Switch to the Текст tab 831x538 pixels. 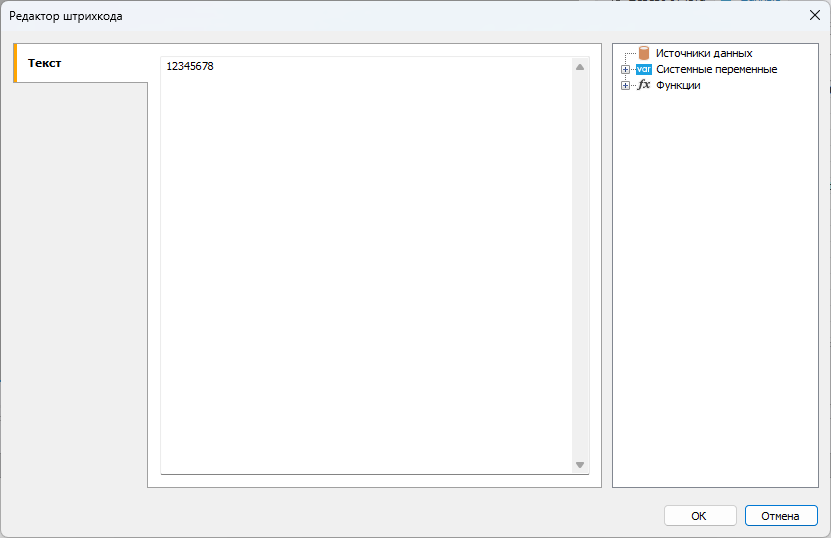pos(45,63)
